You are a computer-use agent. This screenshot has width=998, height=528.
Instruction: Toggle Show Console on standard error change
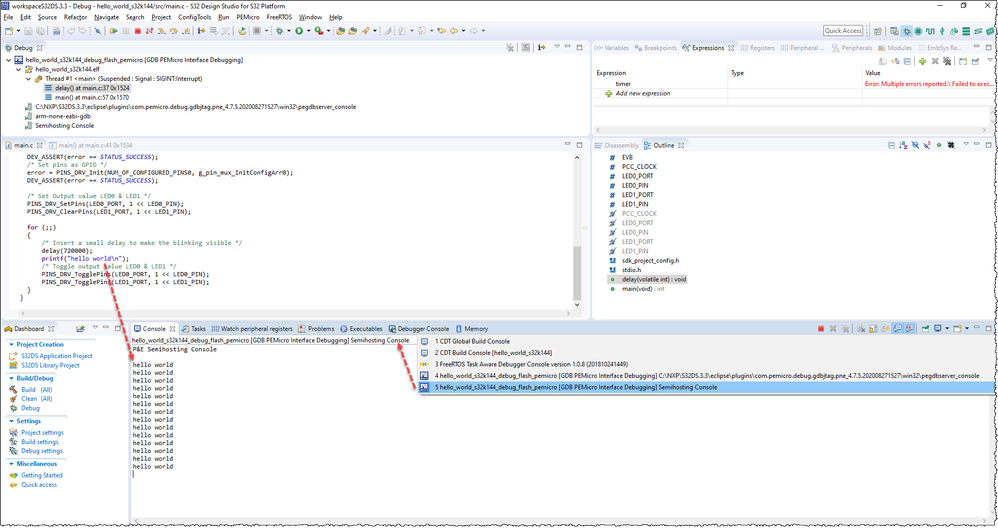[x=910, y=329]
